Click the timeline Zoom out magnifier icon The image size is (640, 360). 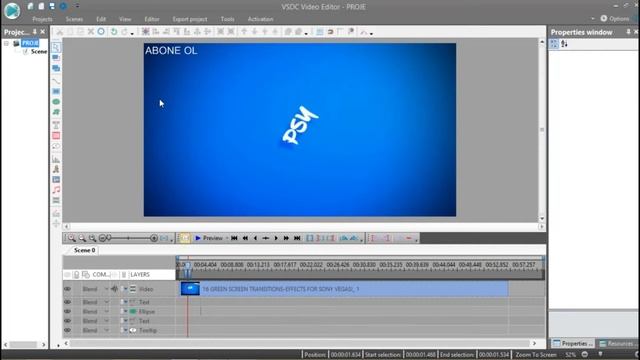[82, 238]
